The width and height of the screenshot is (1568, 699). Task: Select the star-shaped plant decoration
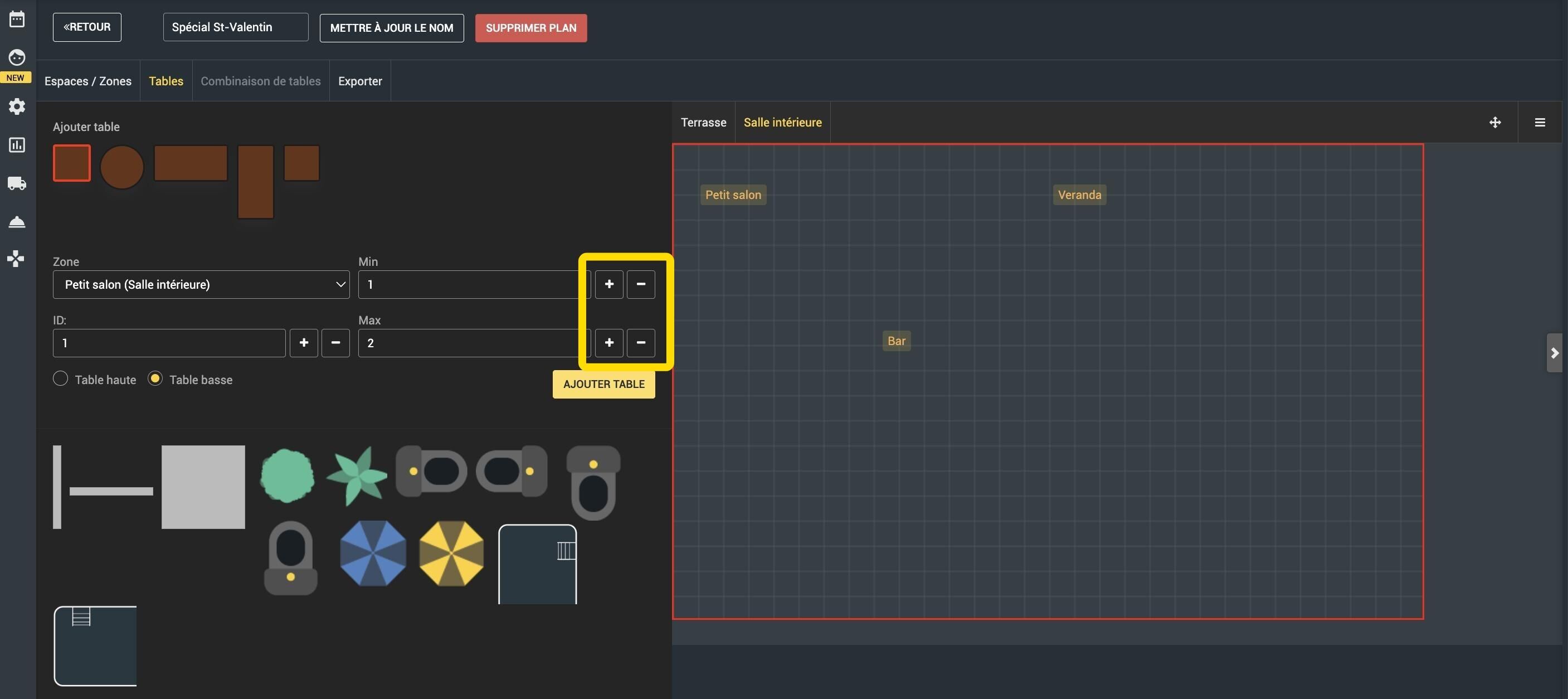pyautogui.click(x=357, y=475)
